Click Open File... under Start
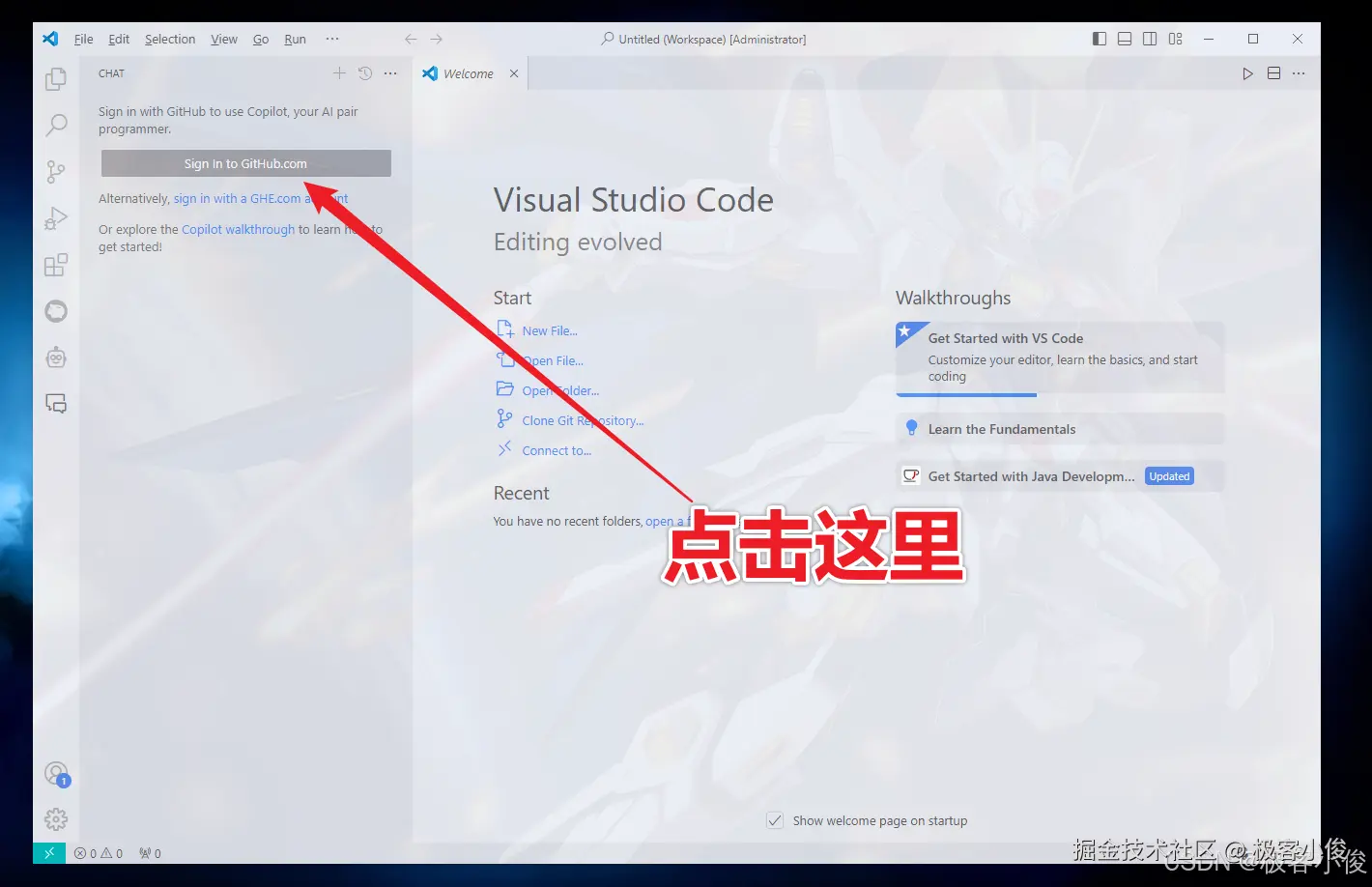The width and height of the screenshot is (1372, 887). tap(540, 360)
